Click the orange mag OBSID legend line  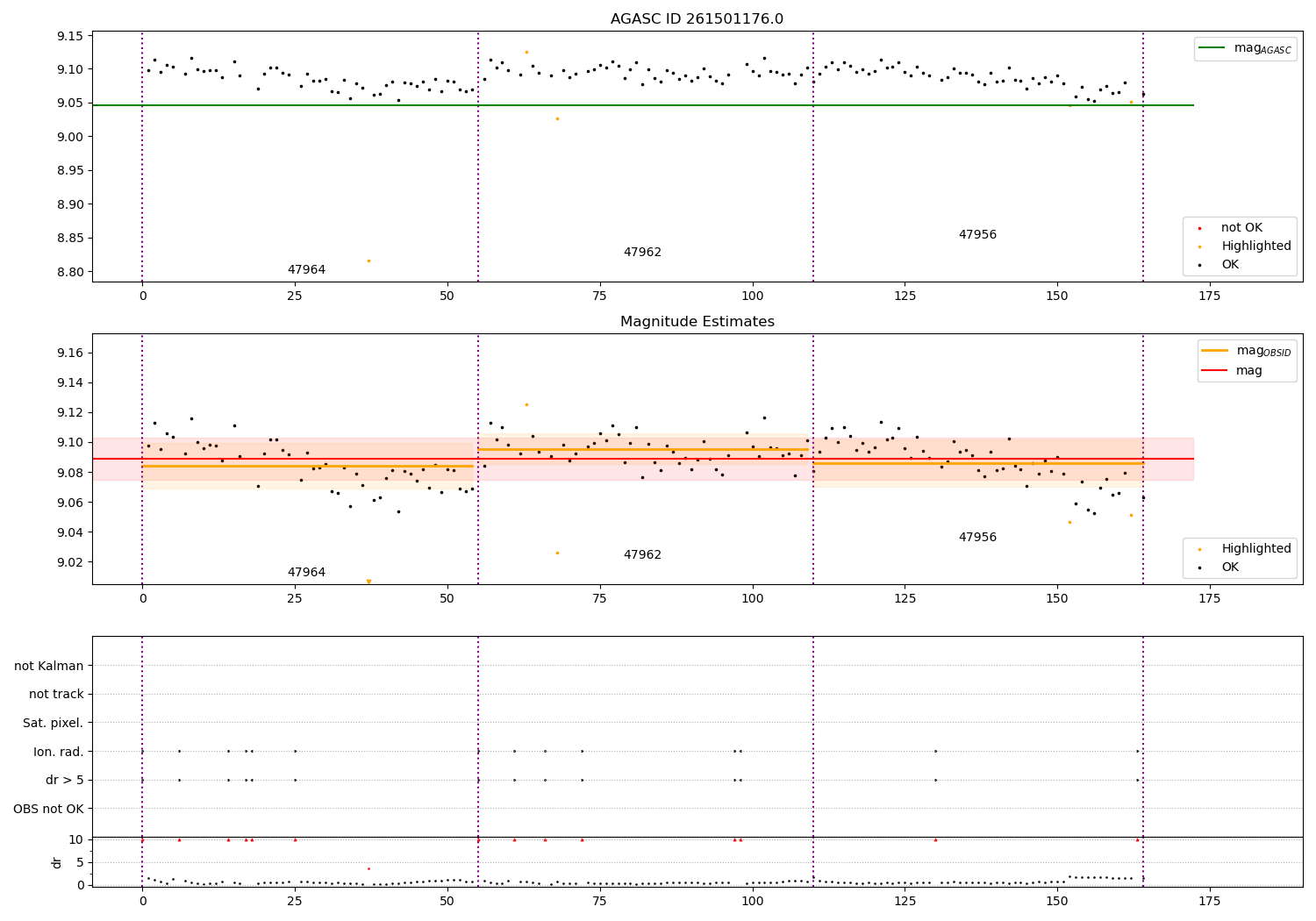[x=1213, y=351]
